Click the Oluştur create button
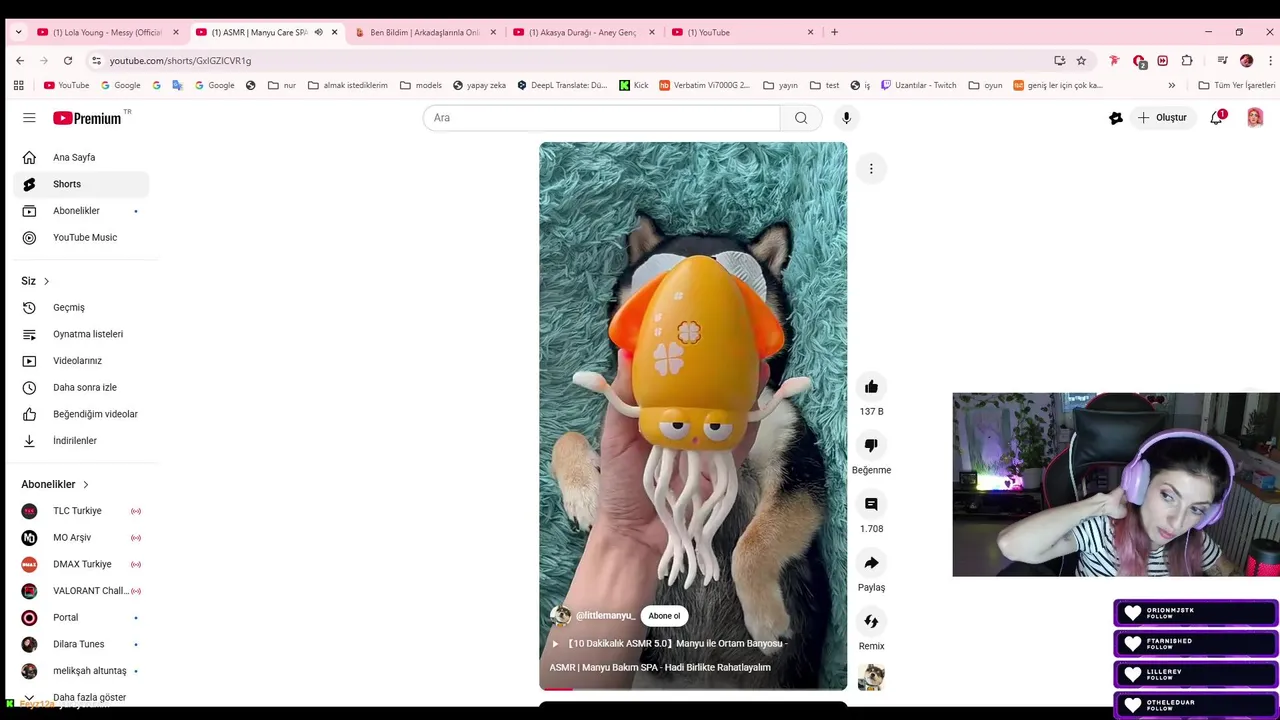This screenshot has width=1280, height=720. pos(1162,118)
